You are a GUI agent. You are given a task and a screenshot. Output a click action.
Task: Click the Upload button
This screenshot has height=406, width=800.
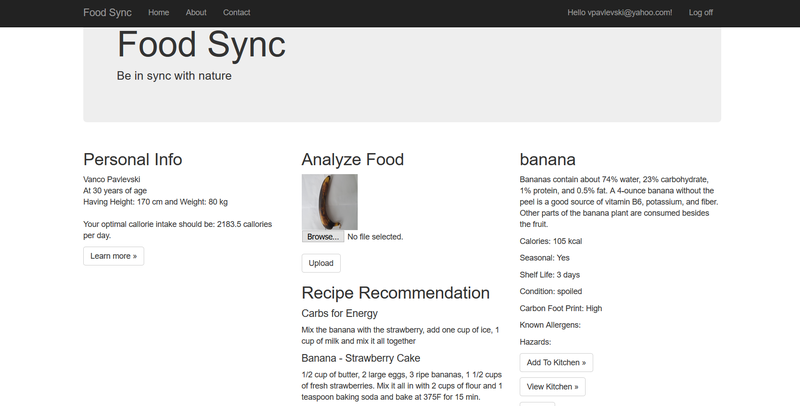tap(321, 263)
